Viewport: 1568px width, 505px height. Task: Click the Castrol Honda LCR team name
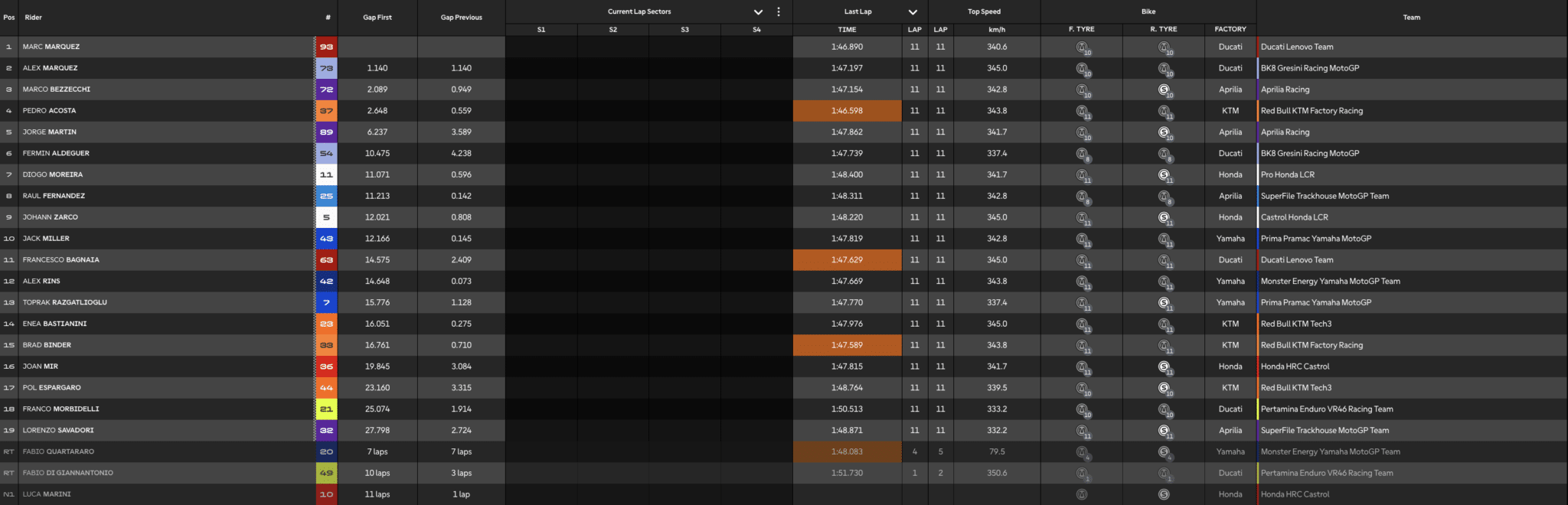(x=1295, y=217)
